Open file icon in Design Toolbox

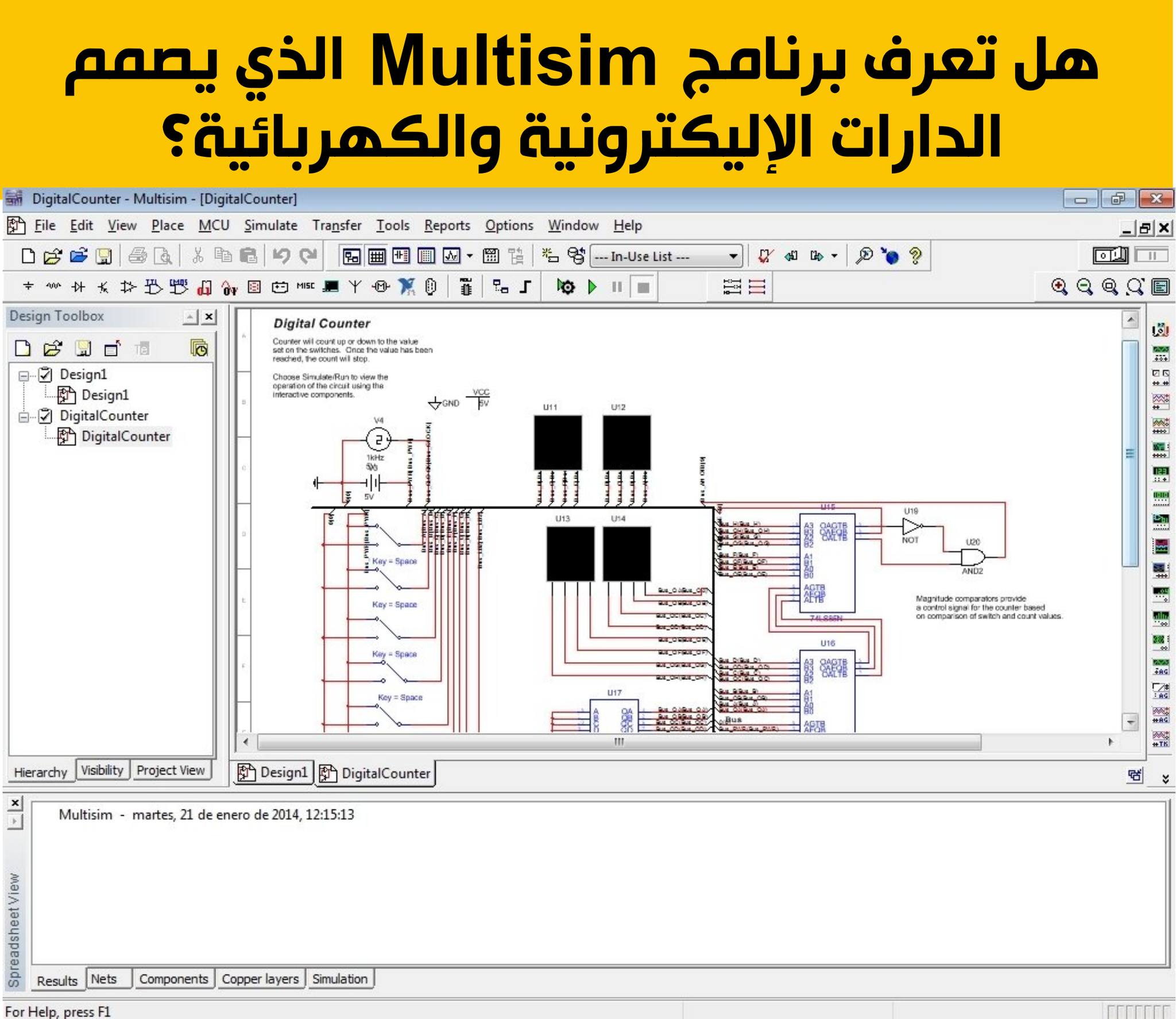point(53,348)
